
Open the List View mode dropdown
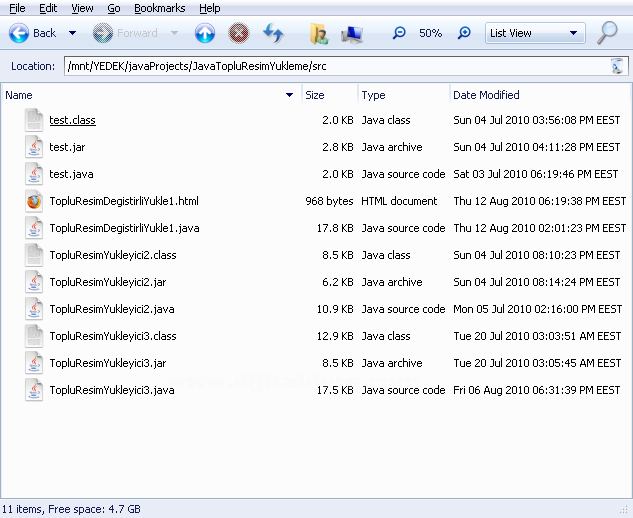point(535,33)
